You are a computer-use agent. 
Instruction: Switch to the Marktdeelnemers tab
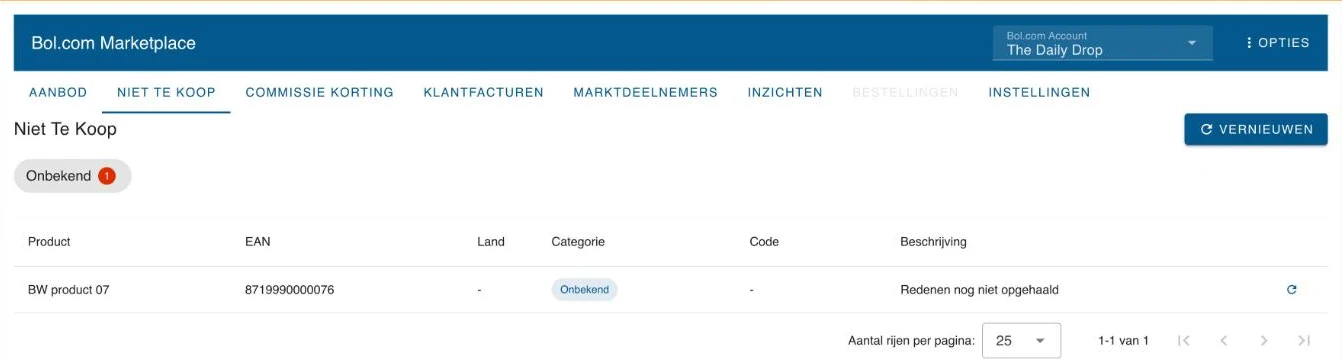[646, 92]
